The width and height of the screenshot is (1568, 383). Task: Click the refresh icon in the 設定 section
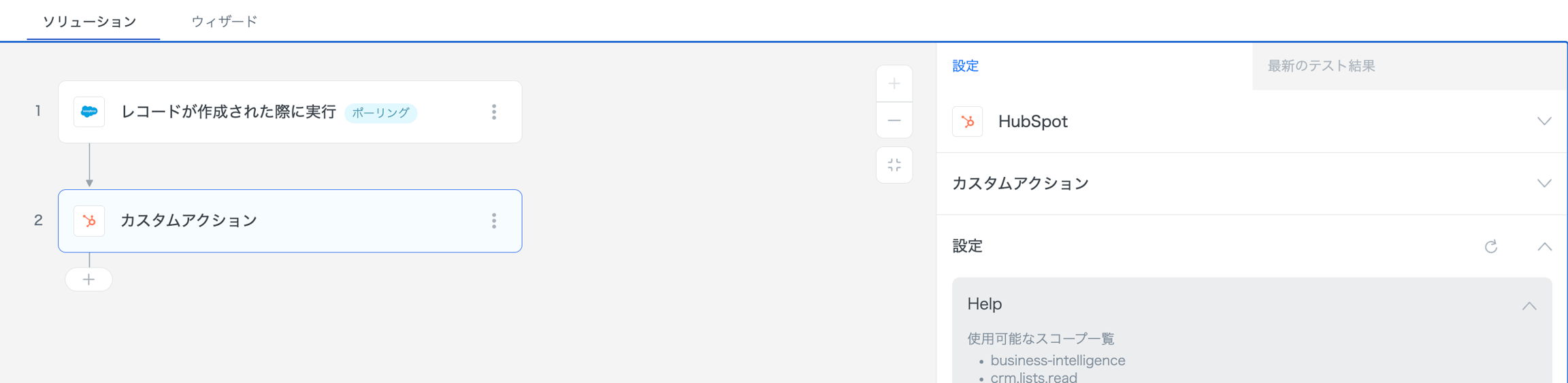tap(1490, 246)
